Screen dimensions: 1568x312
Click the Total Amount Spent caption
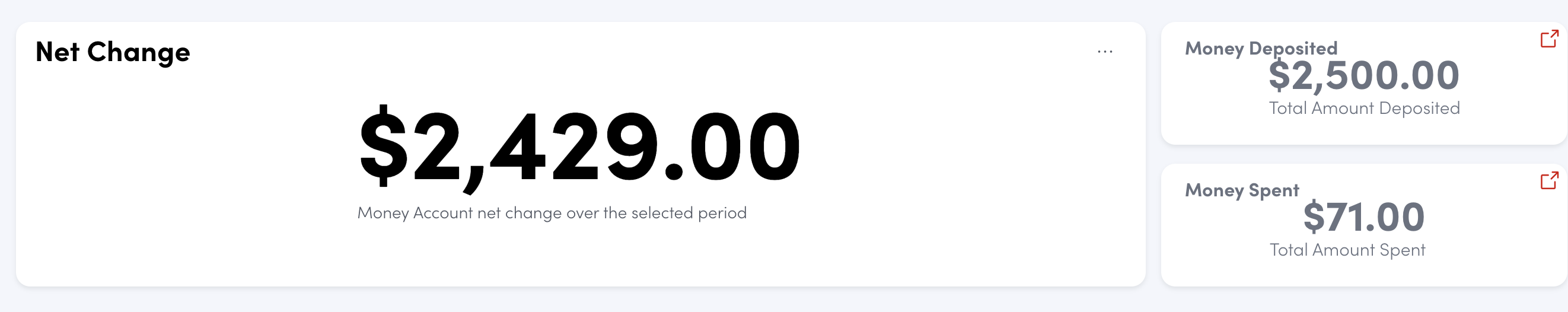pos(1347,250)
